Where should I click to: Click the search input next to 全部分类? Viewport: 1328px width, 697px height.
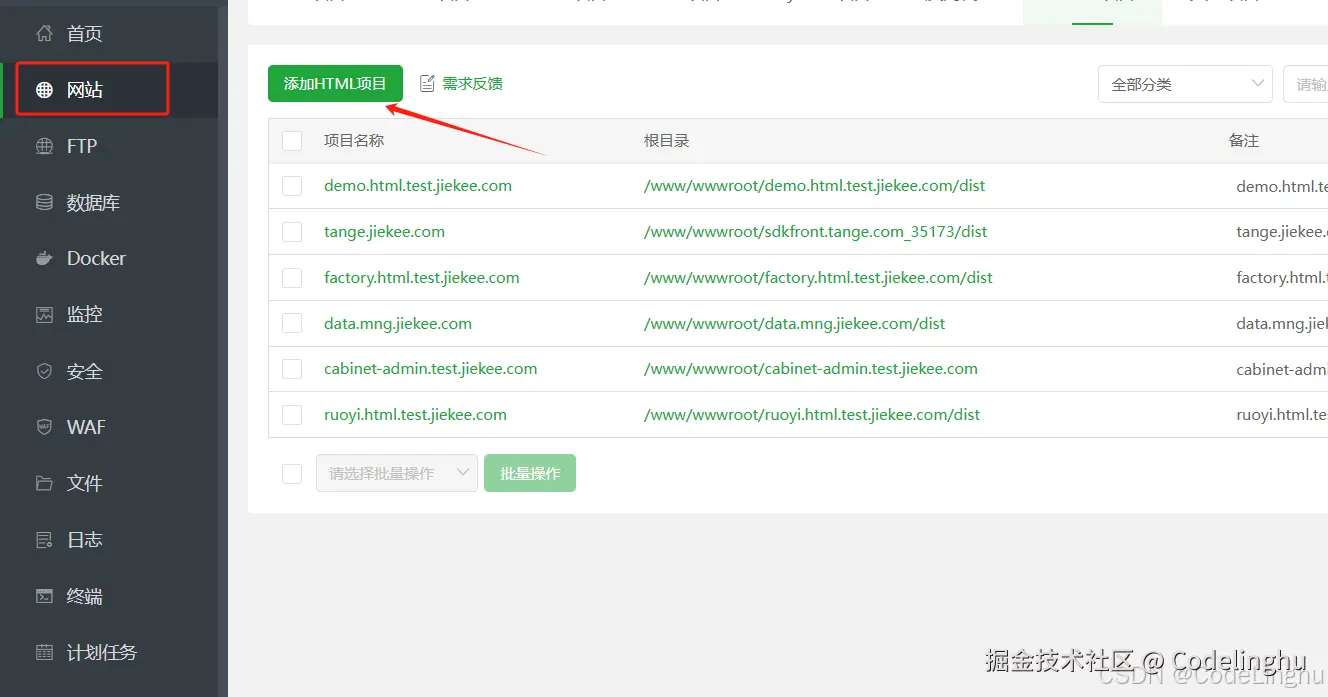point(1306,84)
